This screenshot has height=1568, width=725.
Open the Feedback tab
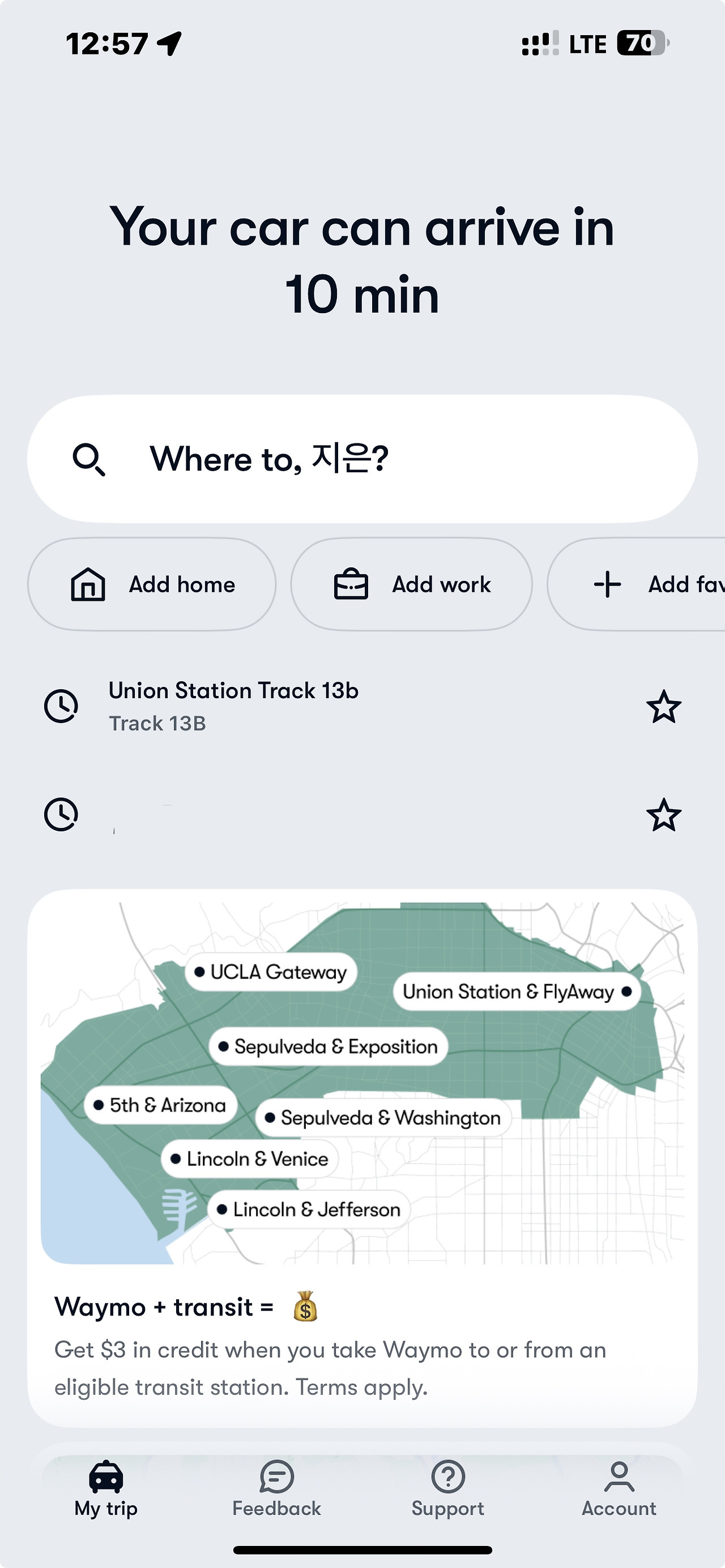tap(276, 1489)
